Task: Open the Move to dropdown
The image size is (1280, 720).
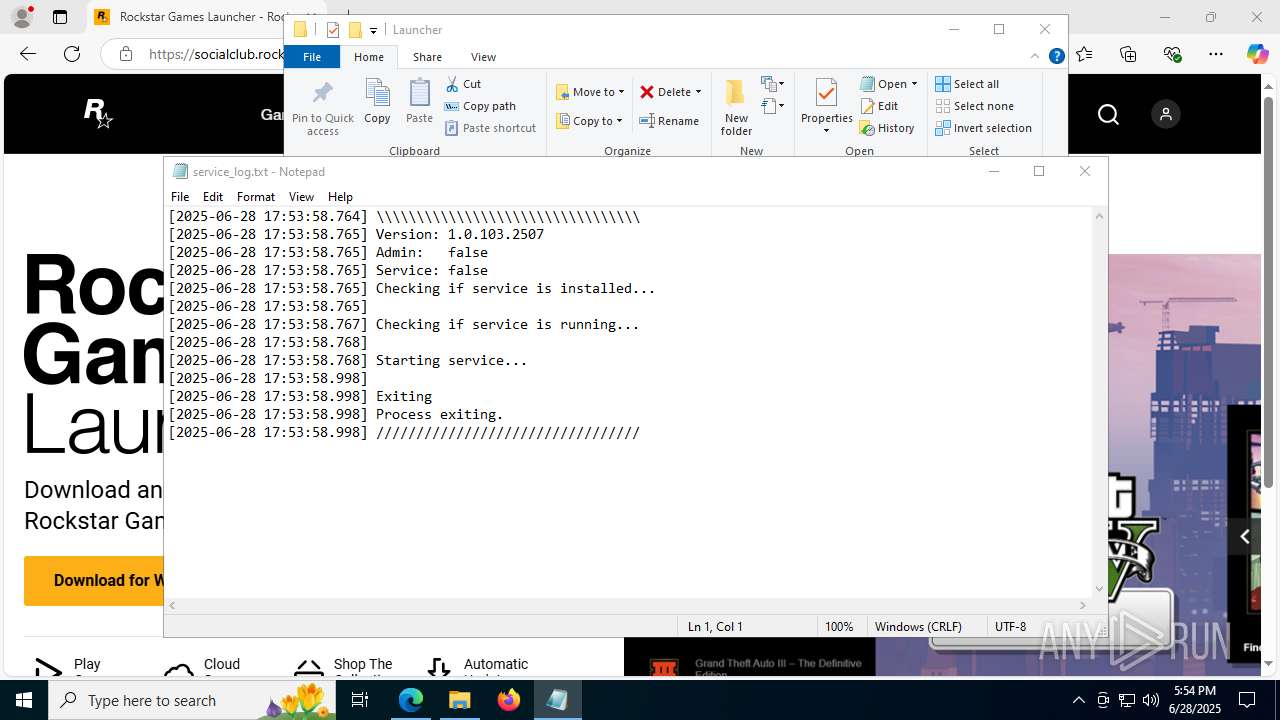Action: (590, 92)
